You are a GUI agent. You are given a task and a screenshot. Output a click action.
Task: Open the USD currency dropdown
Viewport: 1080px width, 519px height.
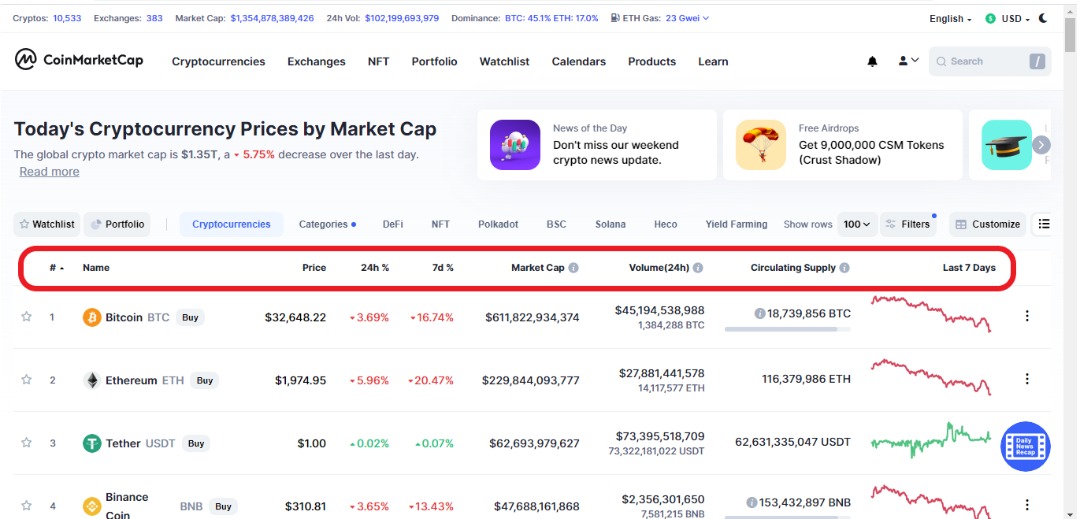(x=1007, y=19)
